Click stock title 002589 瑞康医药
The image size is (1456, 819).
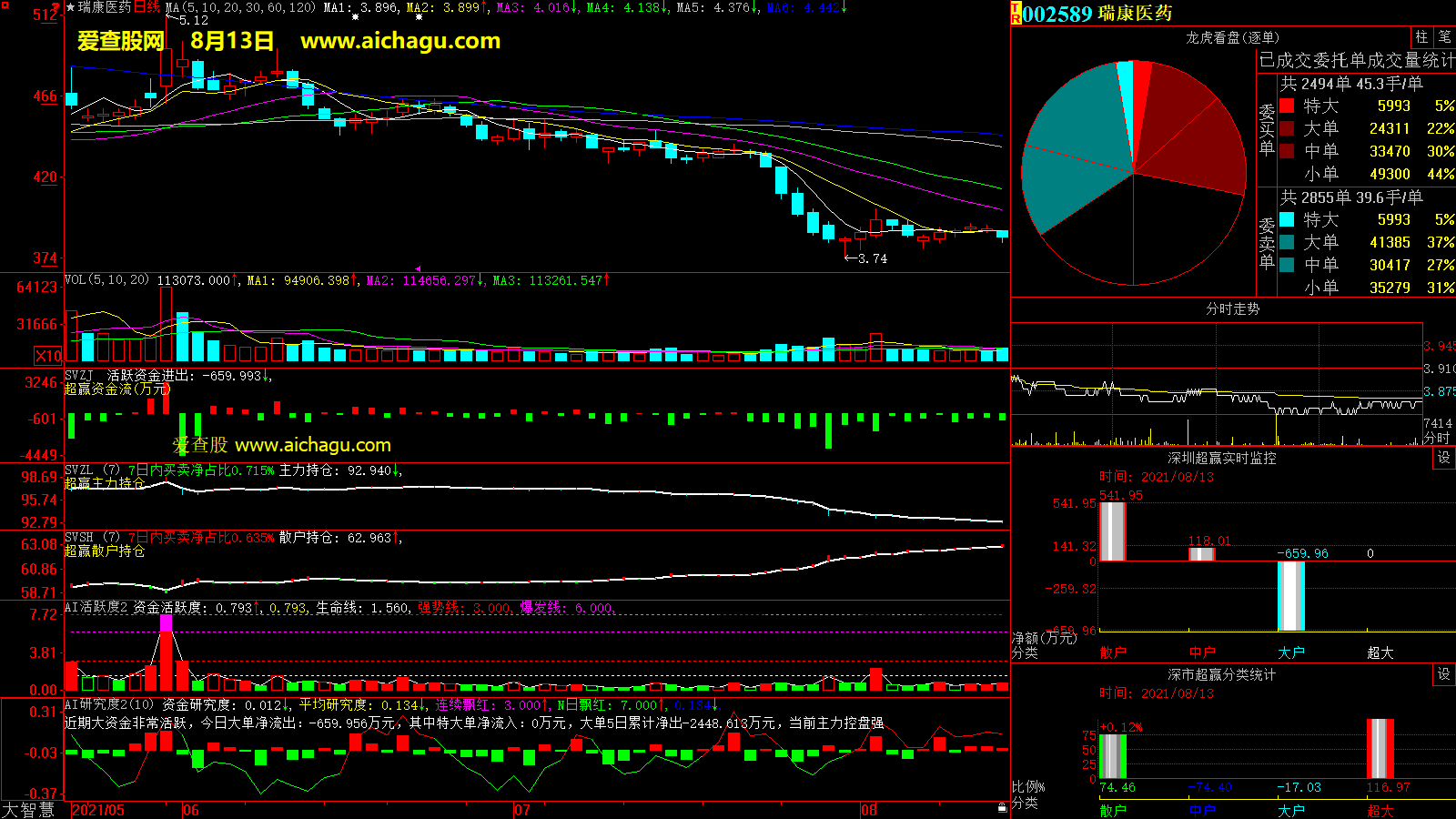click(x=1097, y=14)
